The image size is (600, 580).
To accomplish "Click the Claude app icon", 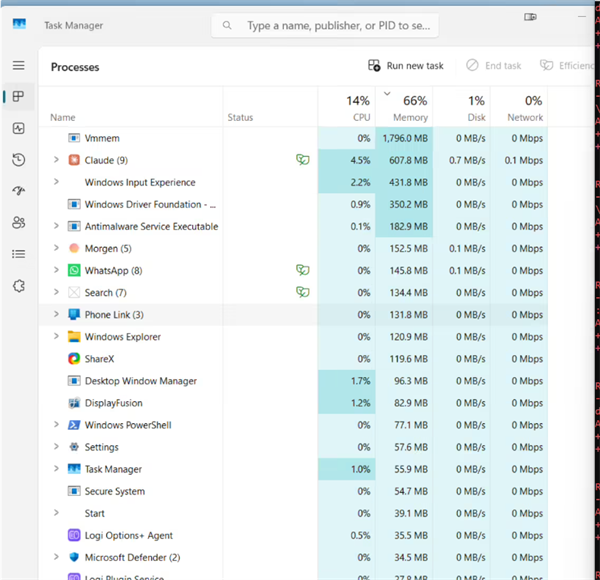I will [74, 160].
